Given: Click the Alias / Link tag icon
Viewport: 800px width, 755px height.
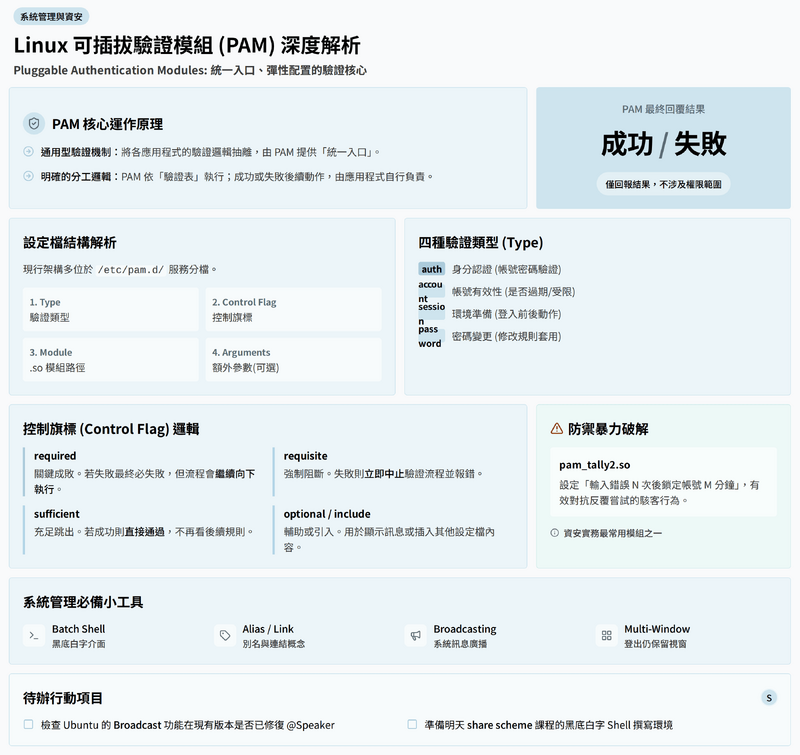Looking at the screenshot, I should tap(224, 636).
